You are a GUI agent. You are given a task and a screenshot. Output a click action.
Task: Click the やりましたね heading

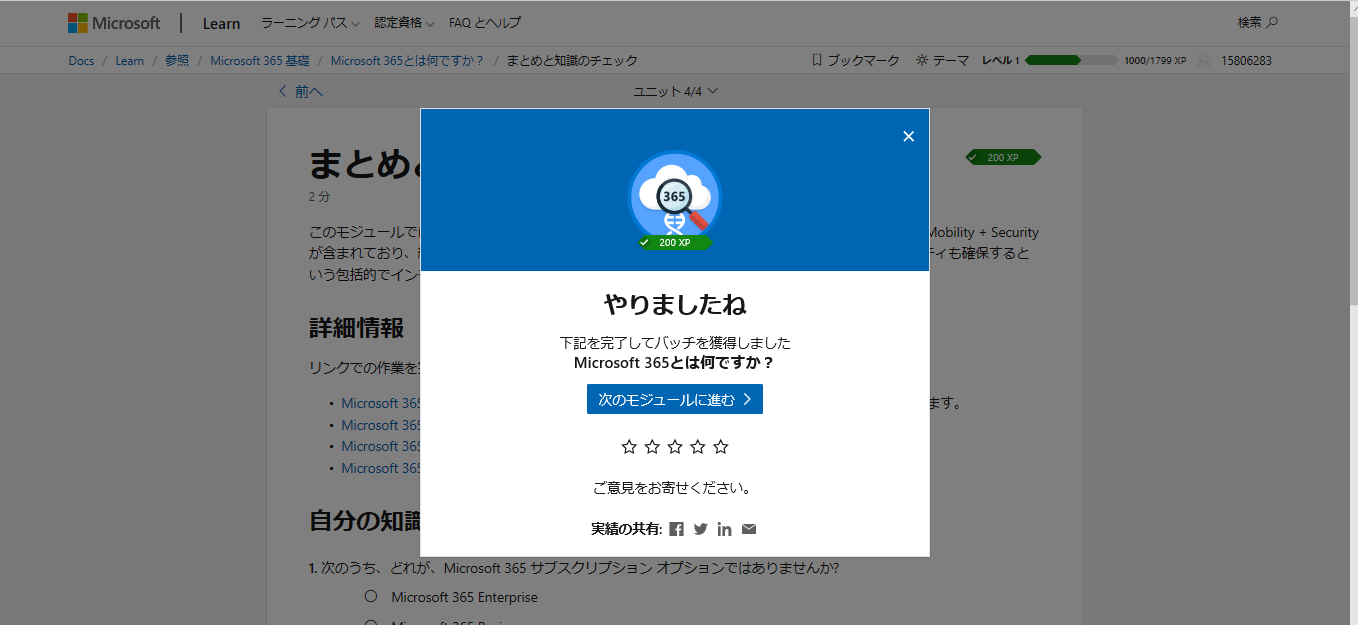point(675,304)
